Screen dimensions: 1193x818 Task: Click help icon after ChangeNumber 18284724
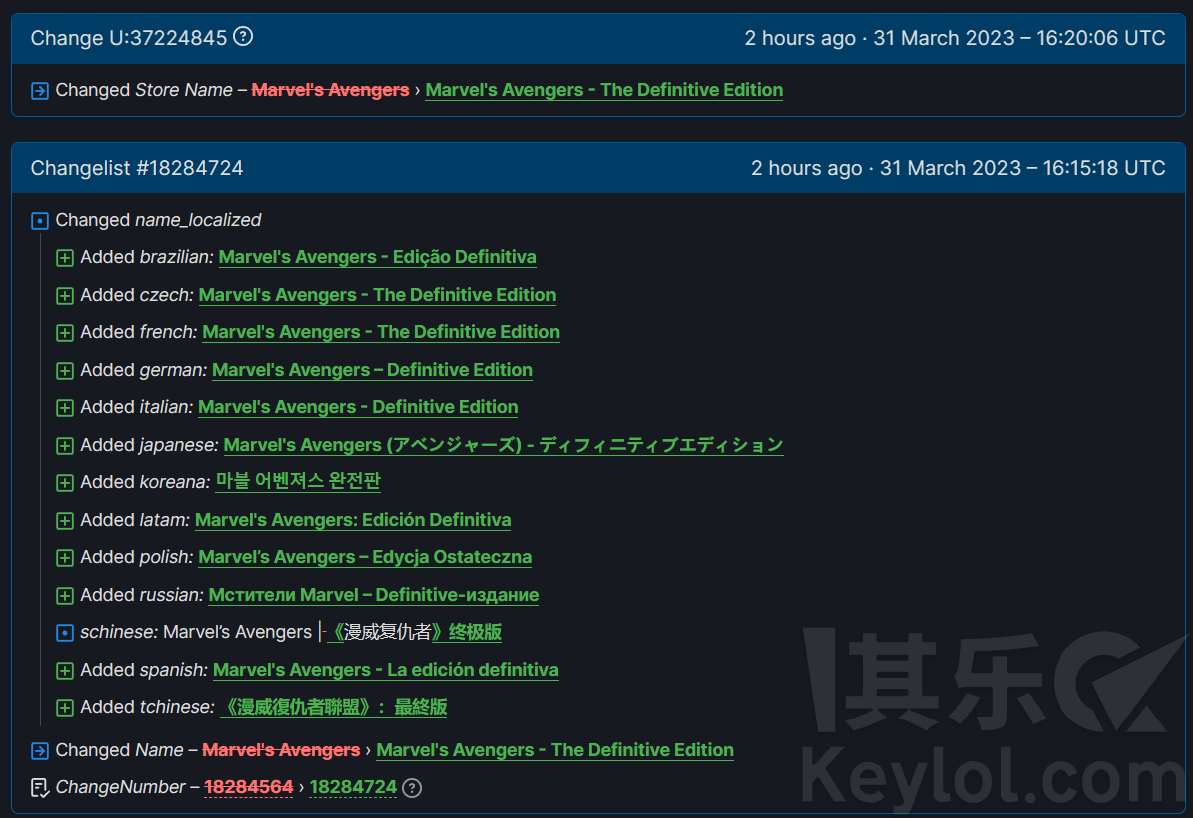pyautogui.click(x=412, y=788)
